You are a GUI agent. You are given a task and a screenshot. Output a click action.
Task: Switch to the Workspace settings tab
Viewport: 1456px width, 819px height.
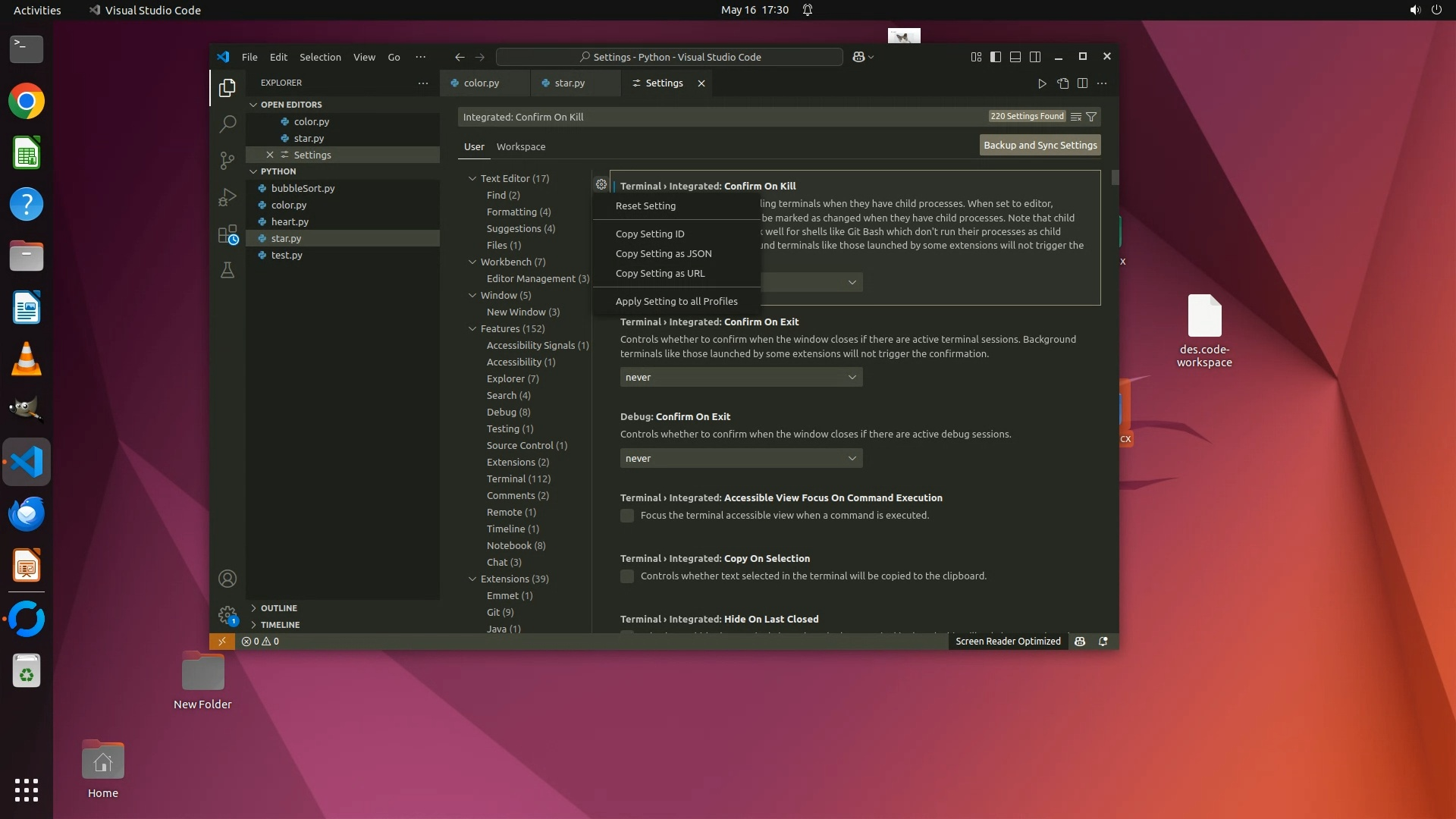(x=520, y=147)
